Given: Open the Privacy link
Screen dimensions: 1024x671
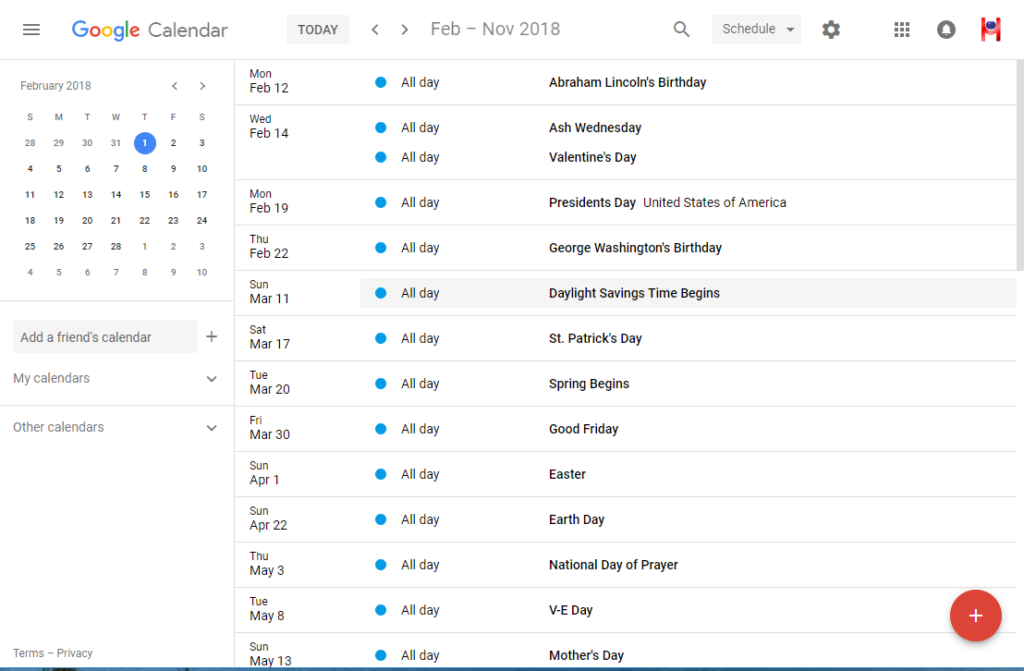Looking at the screenshot, I should click(x=74, y=653).
